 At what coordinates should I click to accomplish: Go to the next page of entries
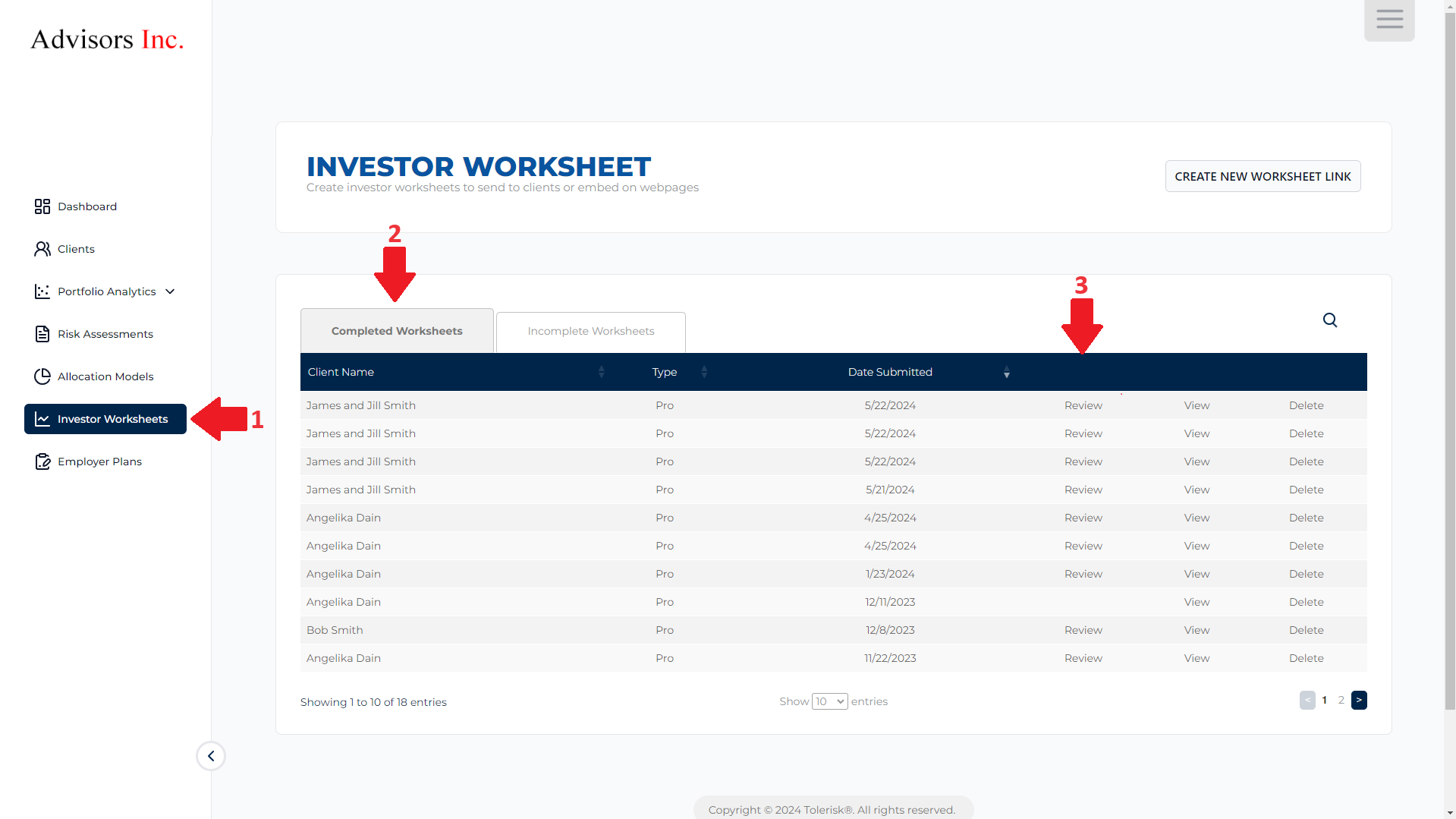1359,700
